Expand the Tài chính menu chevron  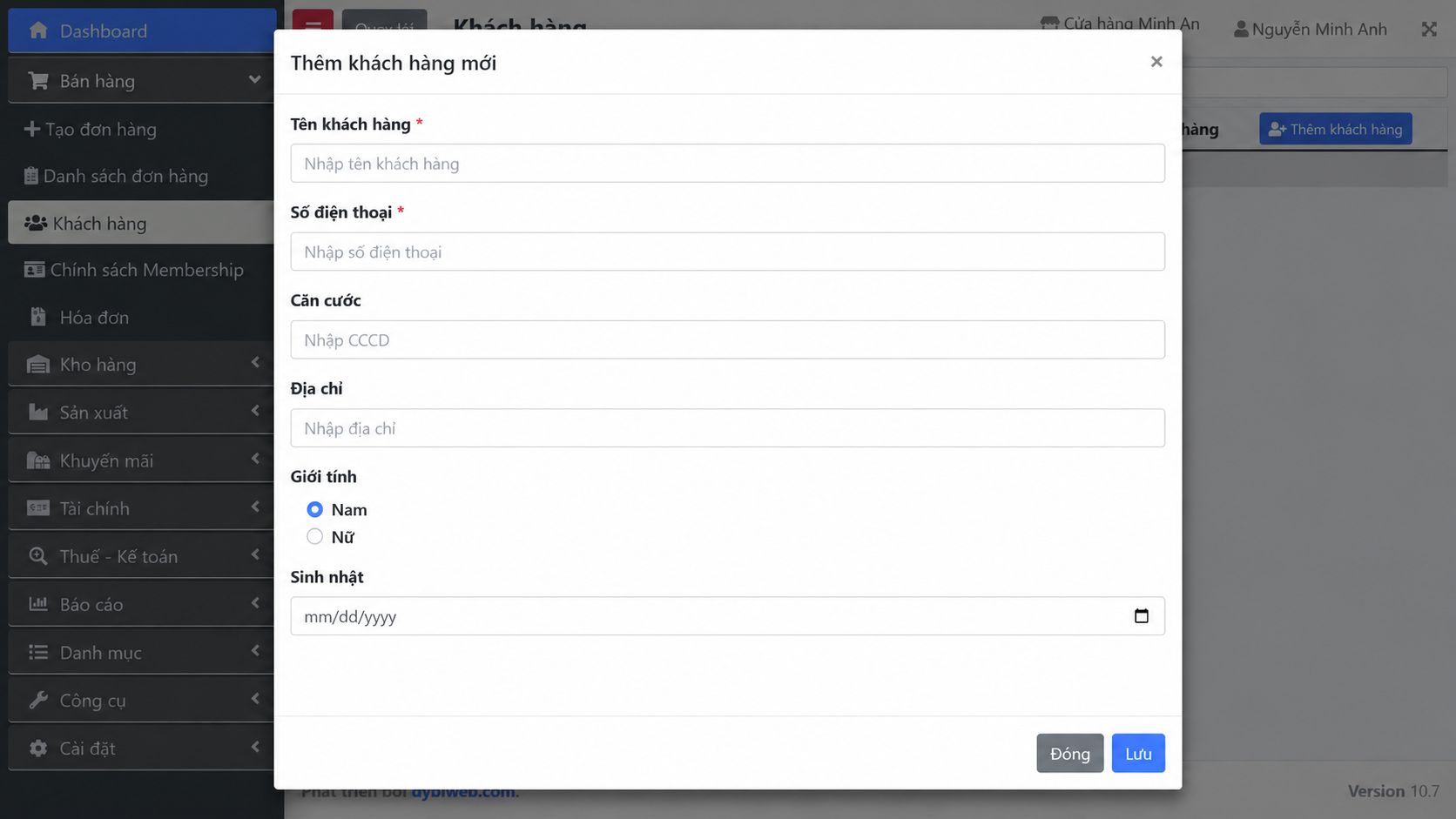pos(255,506)
